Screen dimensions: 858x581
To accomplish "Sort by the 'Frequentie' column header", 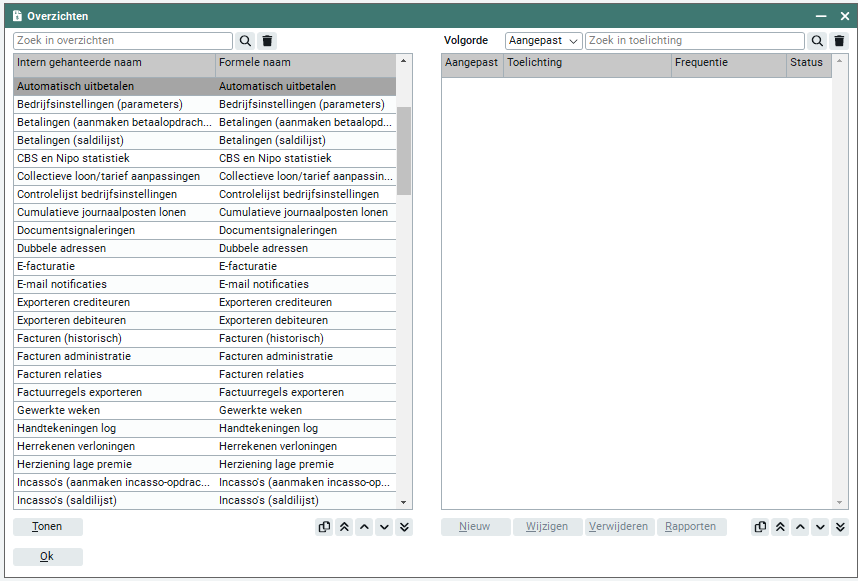I will pyautogui.click(x=728, y=63).
